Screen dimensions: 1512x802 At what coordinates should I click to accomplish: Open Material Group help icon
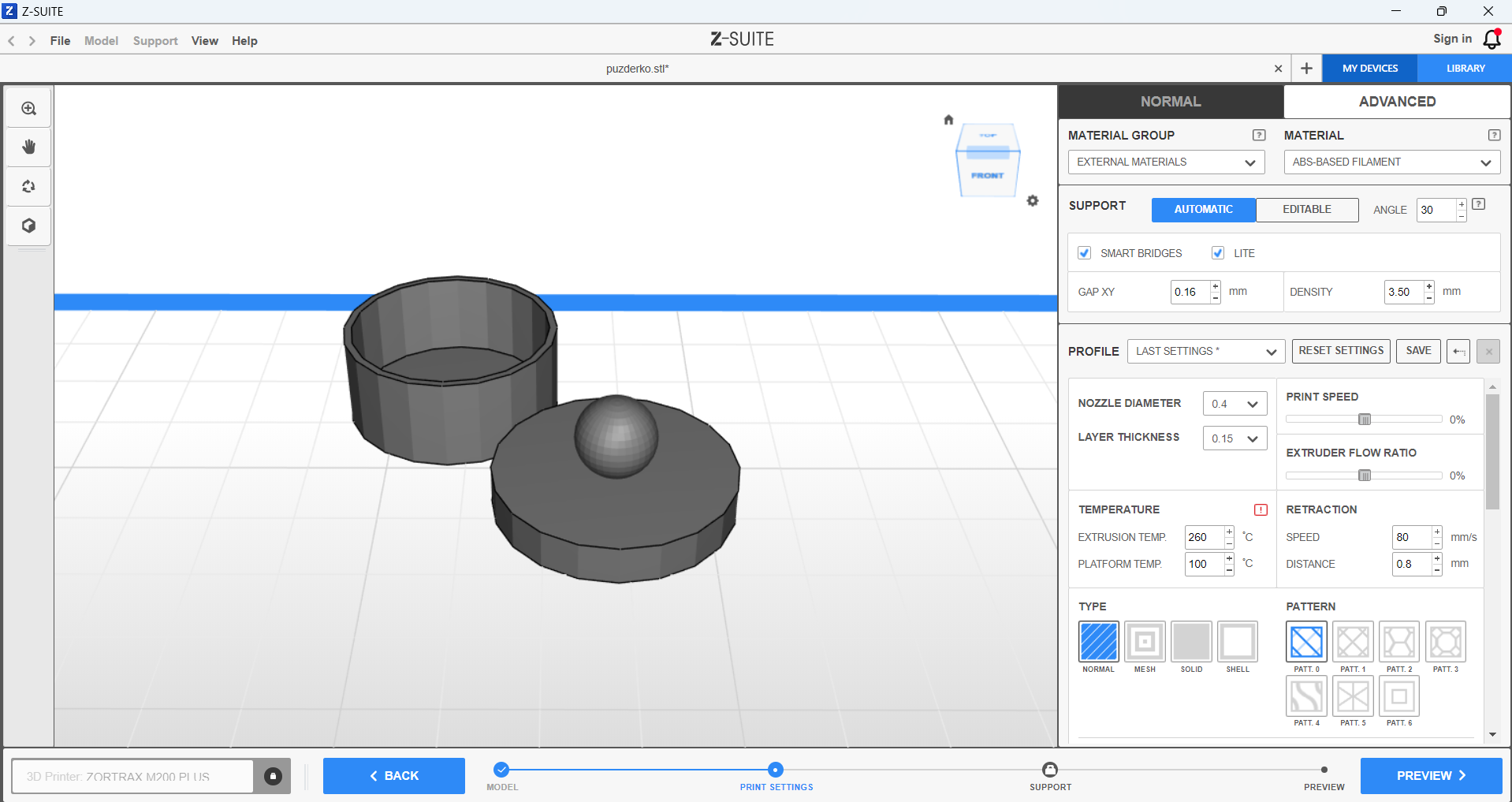pyautogui.click(x=1259, y=136)
